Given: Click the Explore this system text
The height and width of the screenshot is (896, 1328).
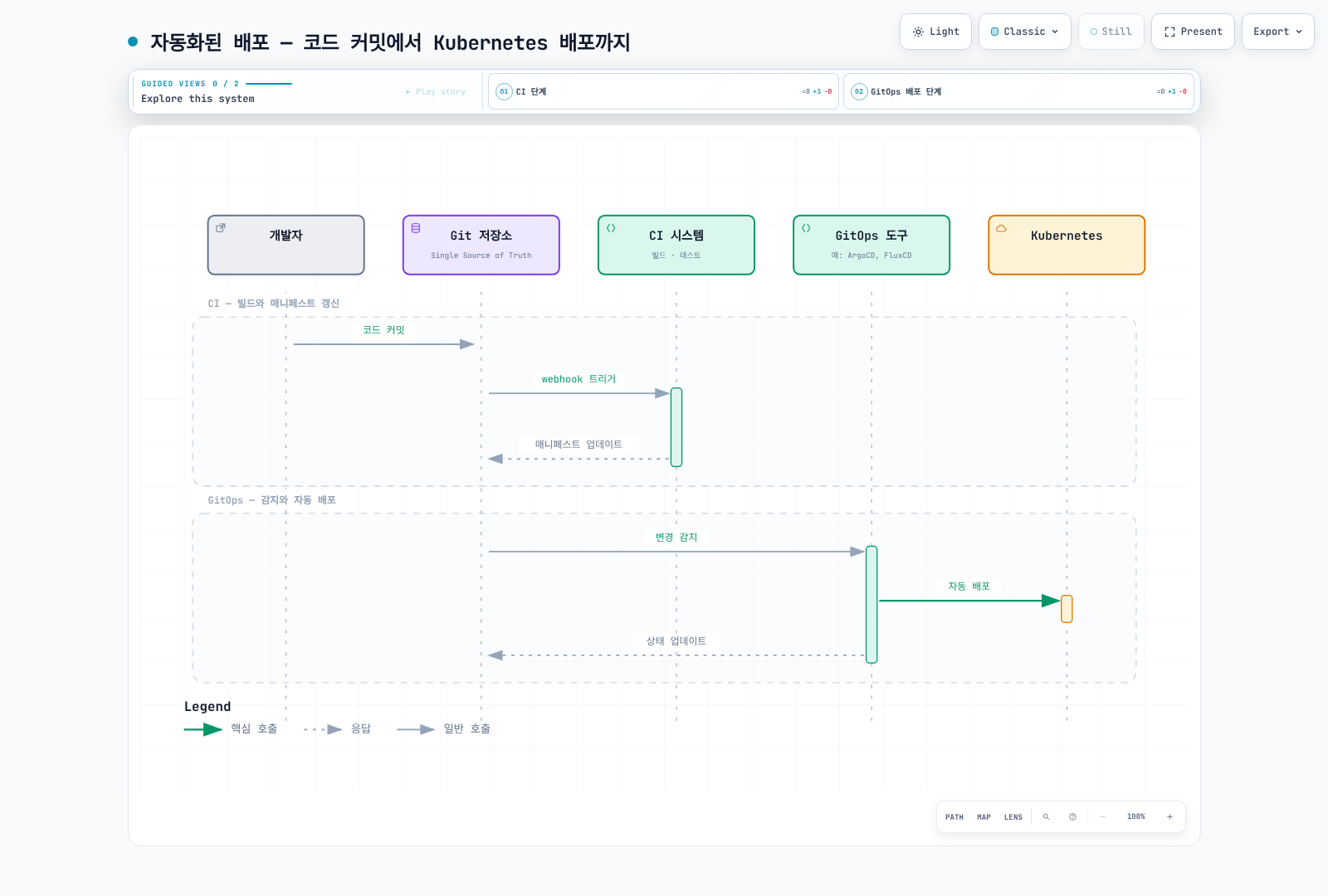Looking at the screenshot, I should pos(198,99).
